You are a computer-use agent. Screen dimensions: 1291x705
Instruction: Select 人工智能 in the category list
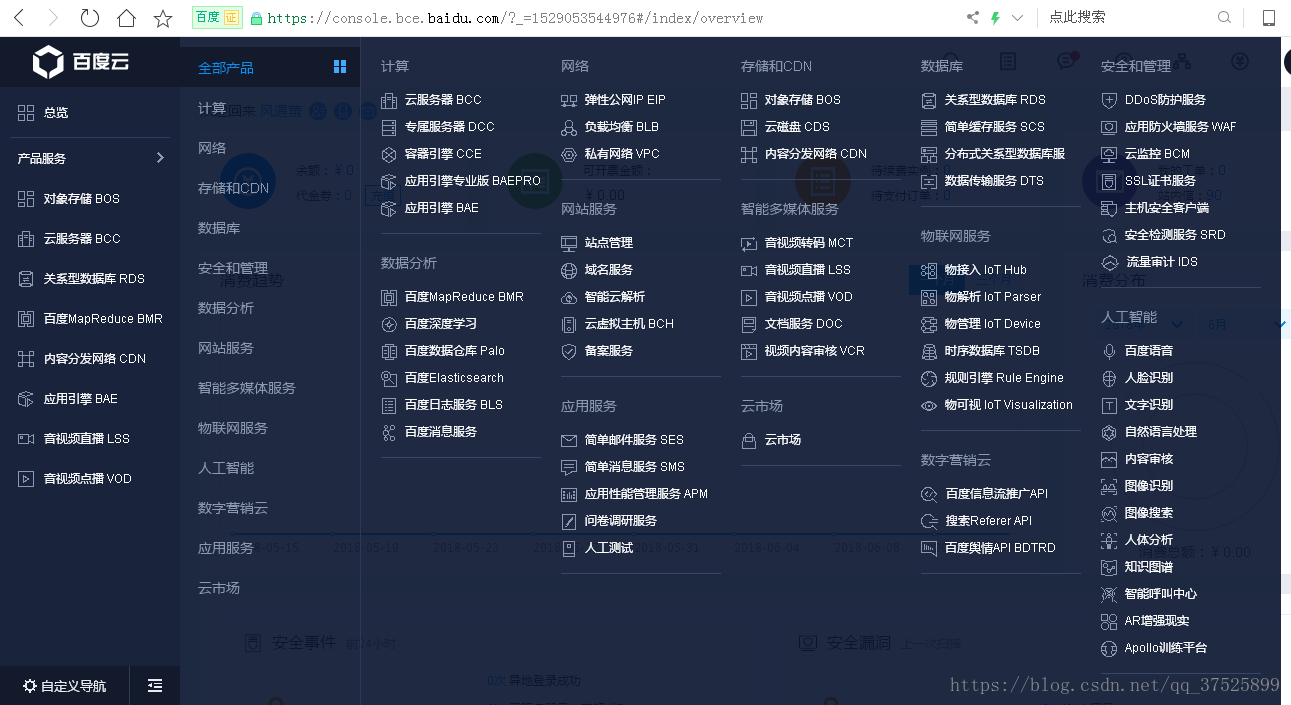[226, 468]
